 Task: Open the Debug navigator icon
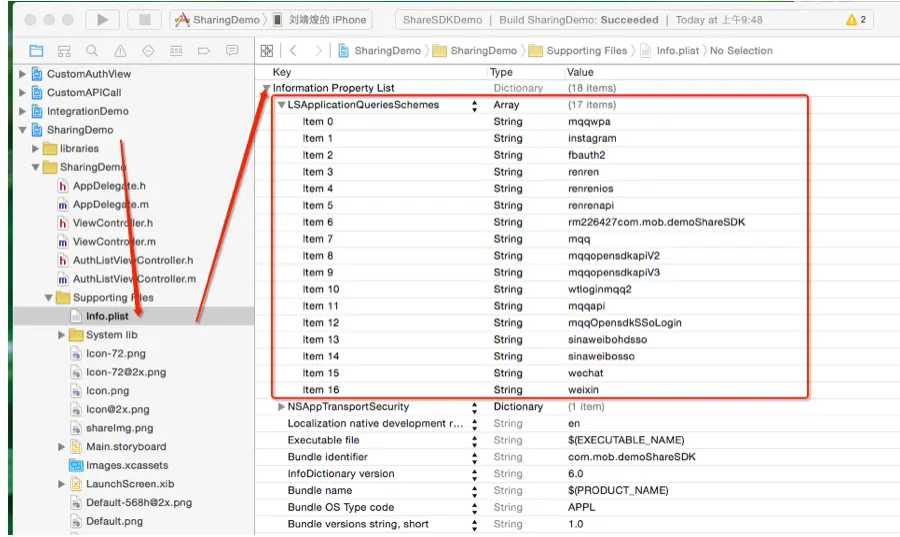[176, 51]
